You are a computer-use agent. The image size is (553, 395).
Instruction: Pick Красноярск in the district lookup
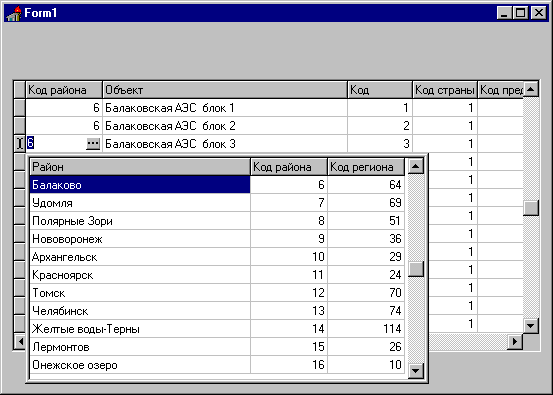click(x=217, y=275)
